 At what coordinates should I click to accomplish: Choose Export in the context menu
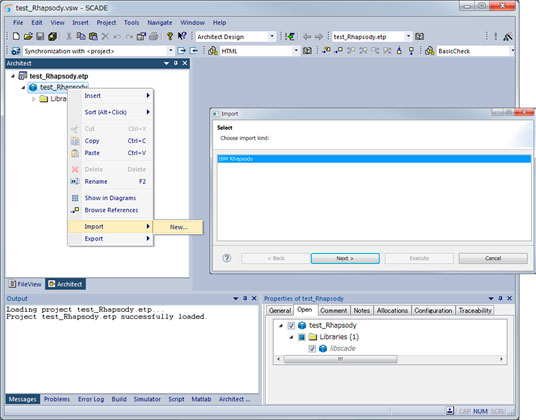pyautogui.click(x=110, y=239)
